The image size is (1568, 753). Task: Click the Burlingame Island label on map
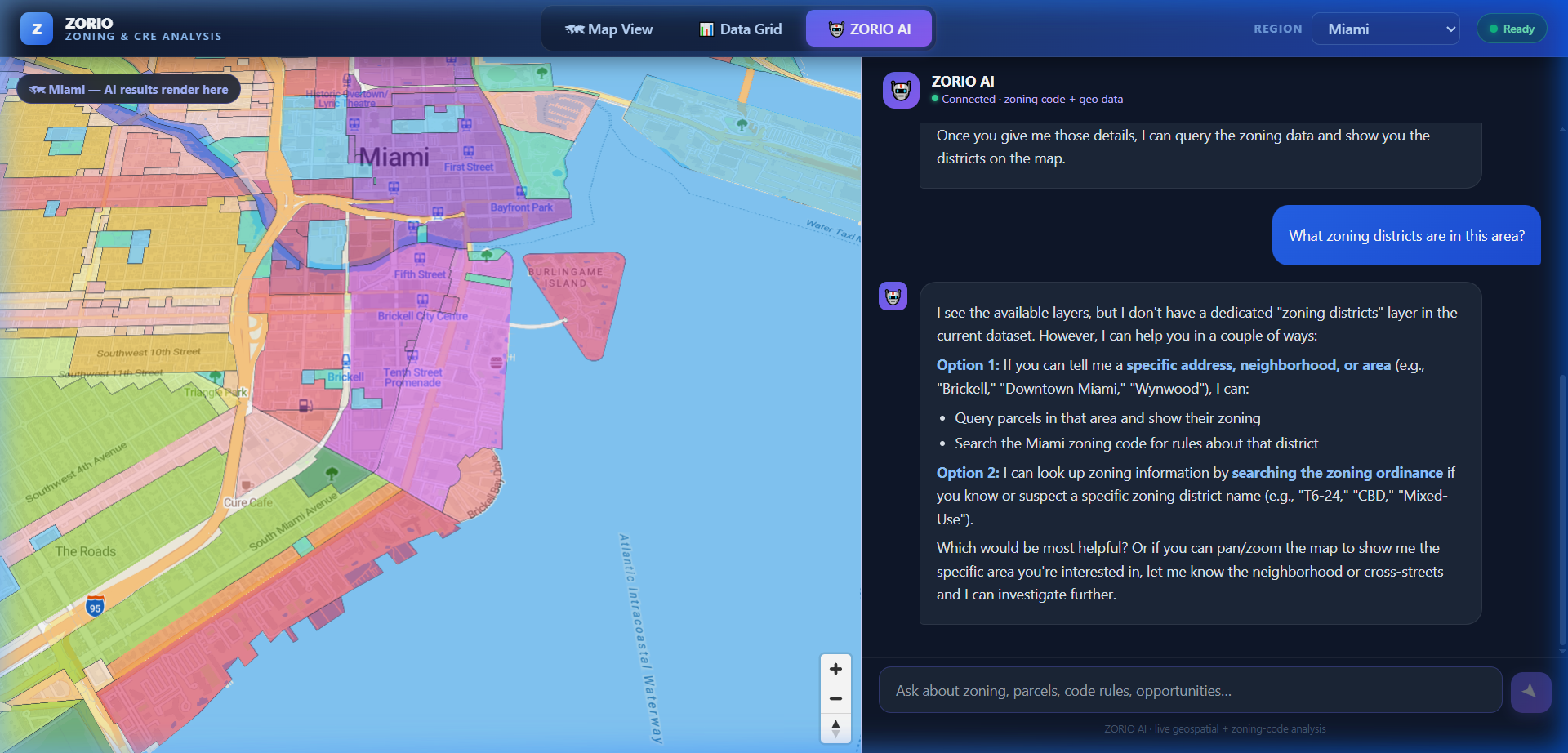pyautogui.click(x=565, y=278)
